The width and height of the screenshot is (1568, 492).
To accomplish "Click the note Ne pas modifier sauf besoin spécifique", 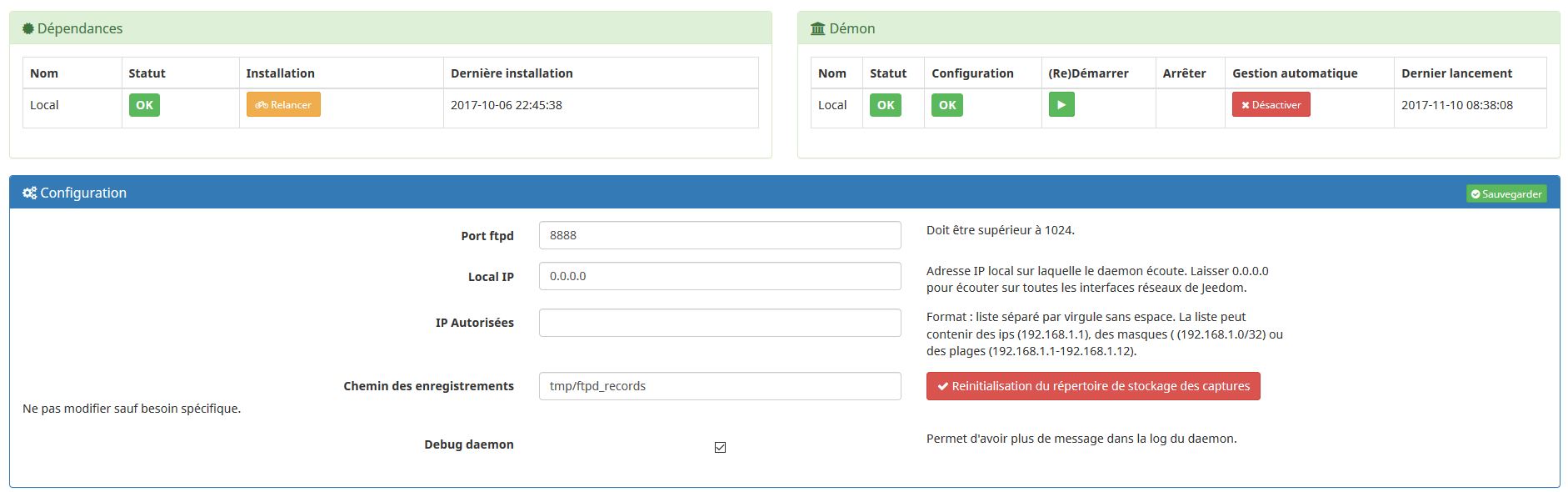I will pos(132,409).
